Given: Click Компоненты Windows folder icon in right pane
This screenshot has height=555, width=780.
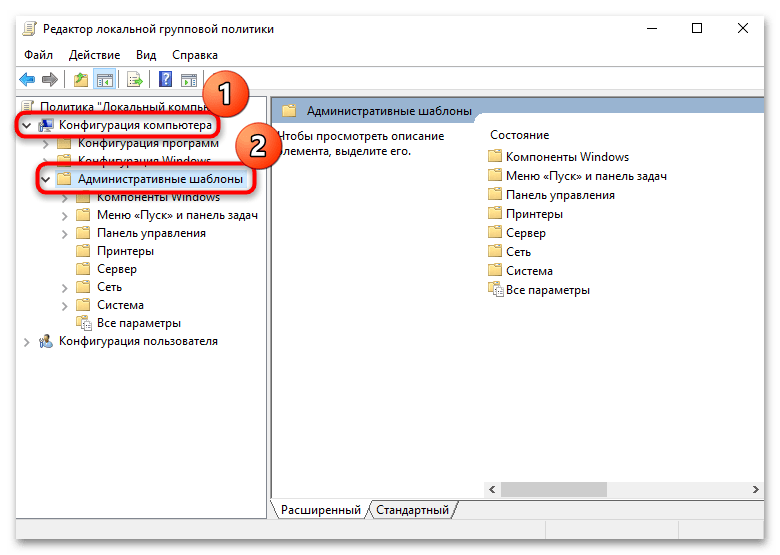Looking at the screenshot, I should (494, 156).
